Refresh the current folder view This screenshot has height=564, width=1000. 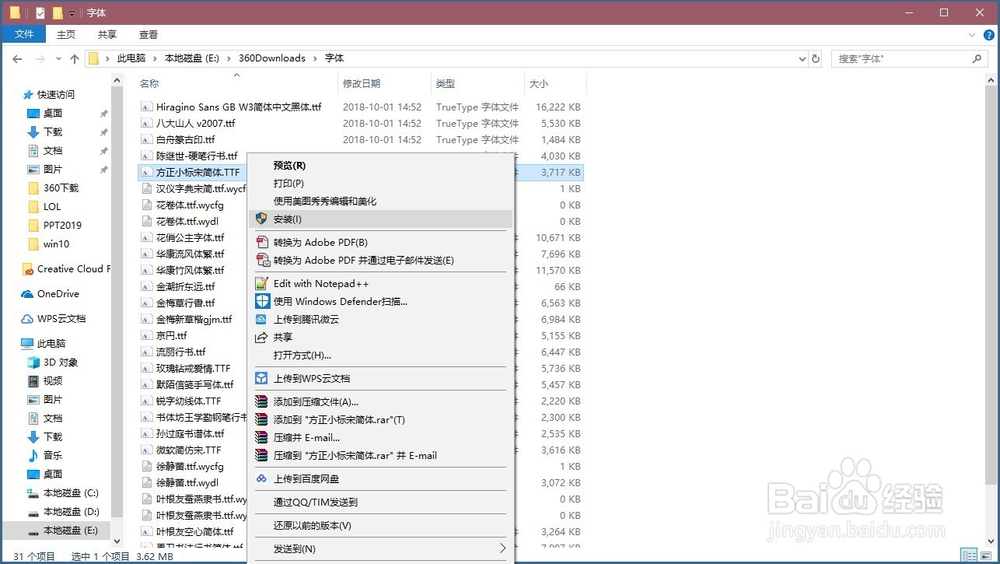coord(816,59)
